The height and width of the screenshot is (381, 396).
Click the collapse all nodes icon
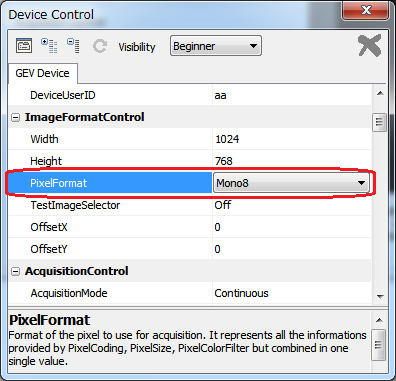(x=73, y=46)
